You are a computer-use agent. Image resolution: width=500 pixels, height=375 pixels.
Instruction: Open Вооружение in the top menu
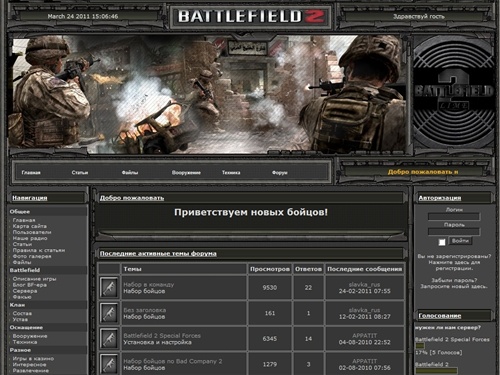[x=186, y=173]
